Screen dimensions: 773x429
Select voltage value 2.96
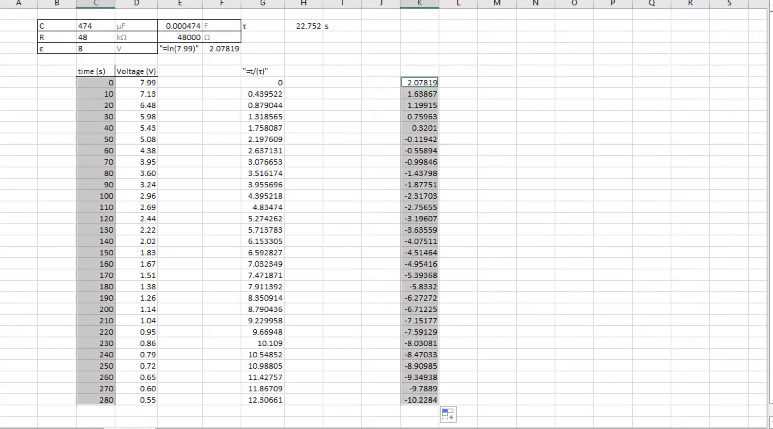136,196
